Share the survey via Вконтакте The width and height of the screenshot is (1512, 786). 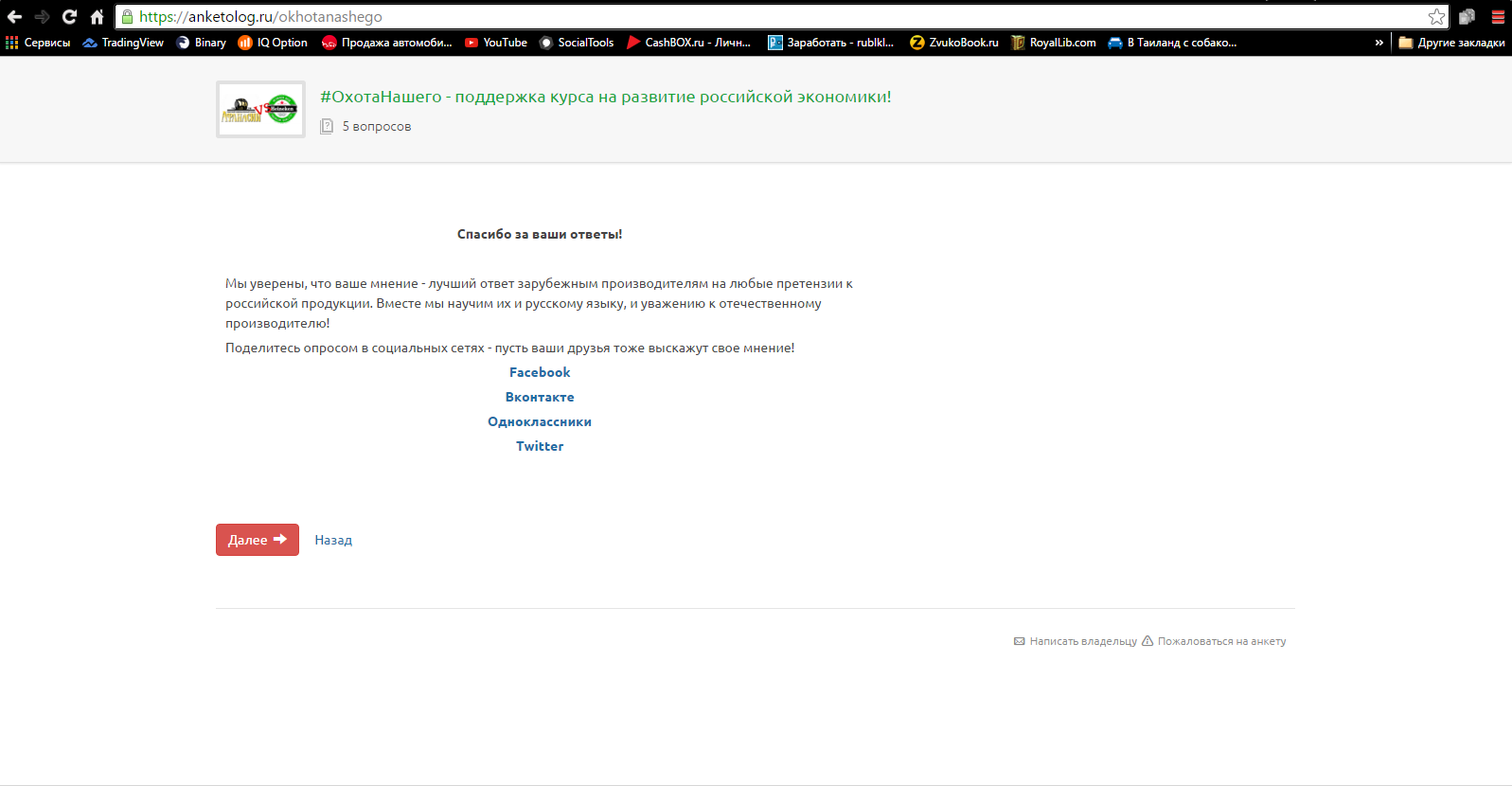click(540, 397)
